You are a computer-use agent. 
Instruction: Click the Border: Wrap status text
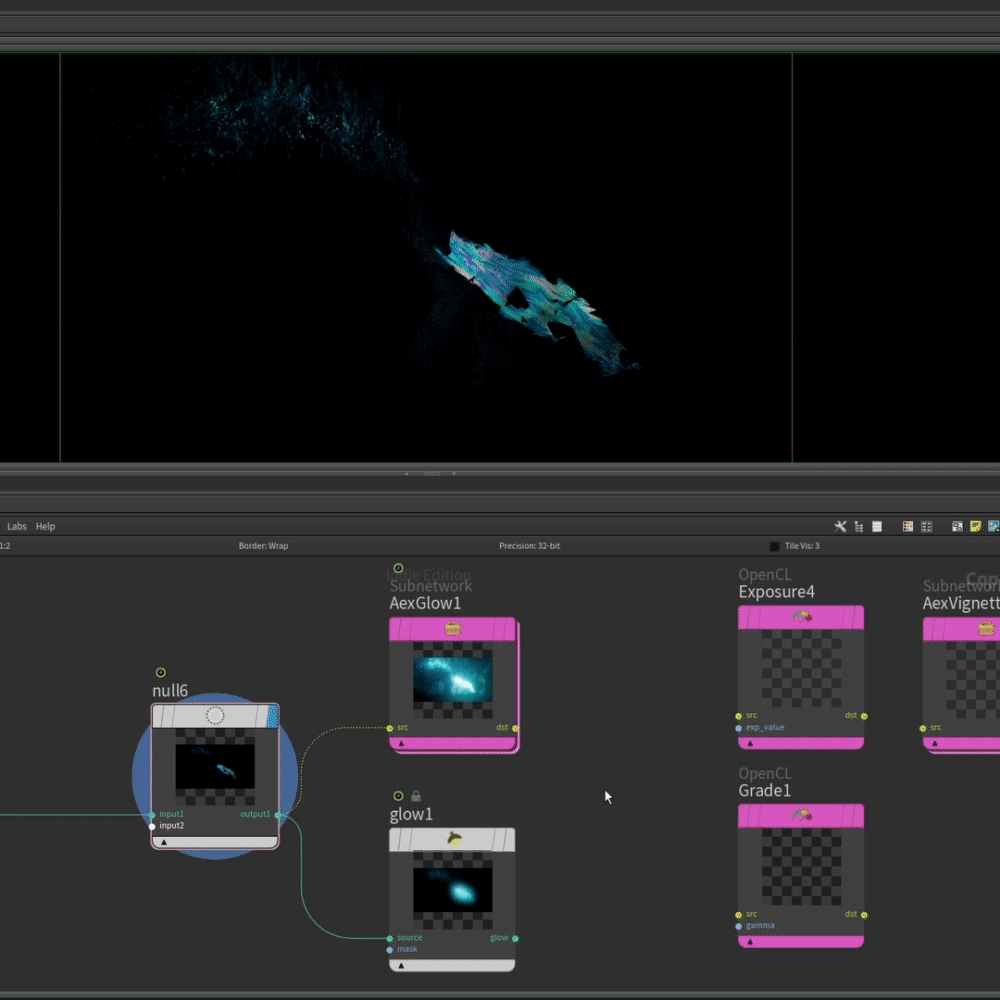click(x=263, y=546)
